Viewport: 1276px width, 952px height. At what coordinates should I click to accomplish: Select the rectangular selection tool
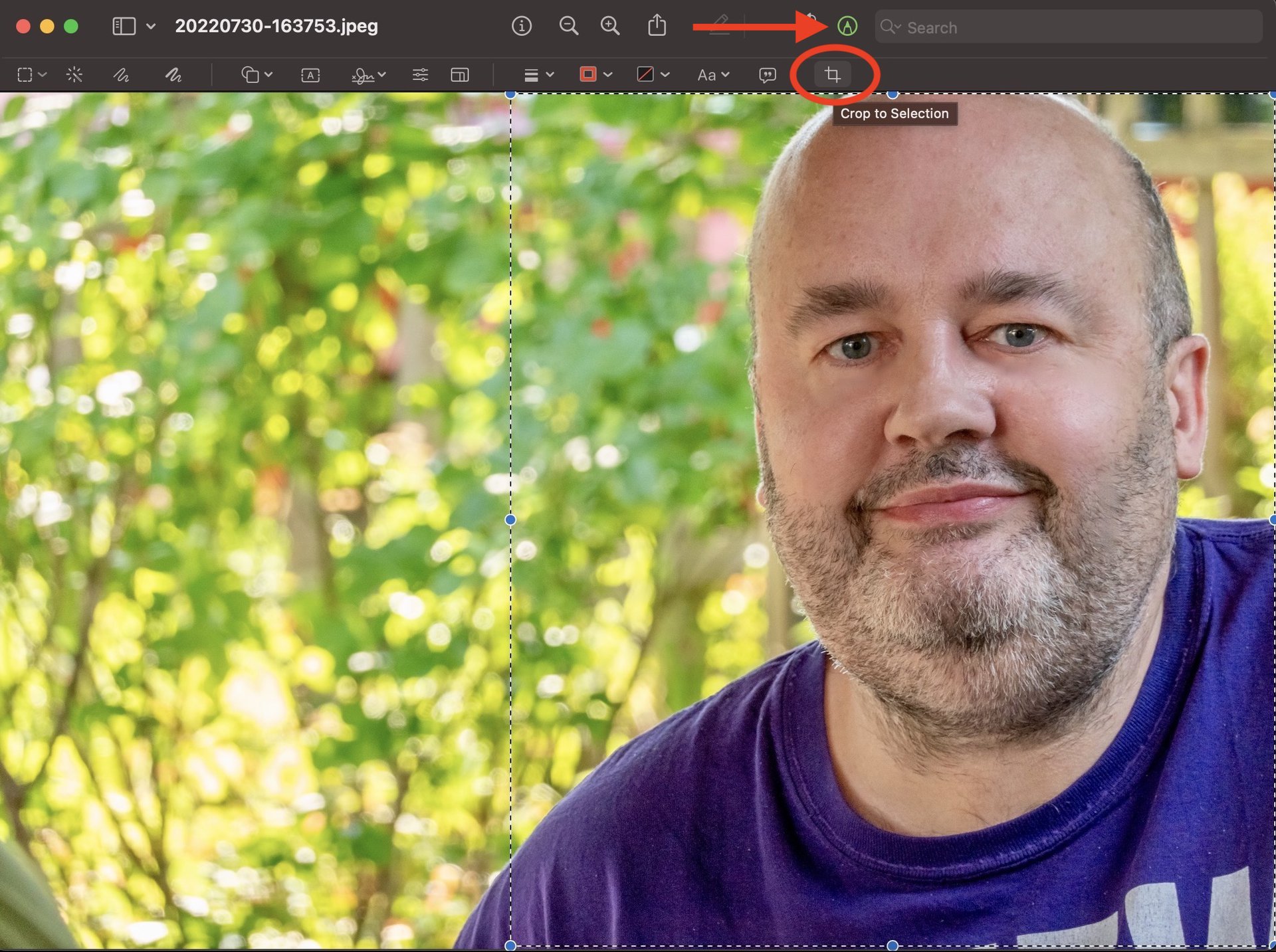pos(22,74)
